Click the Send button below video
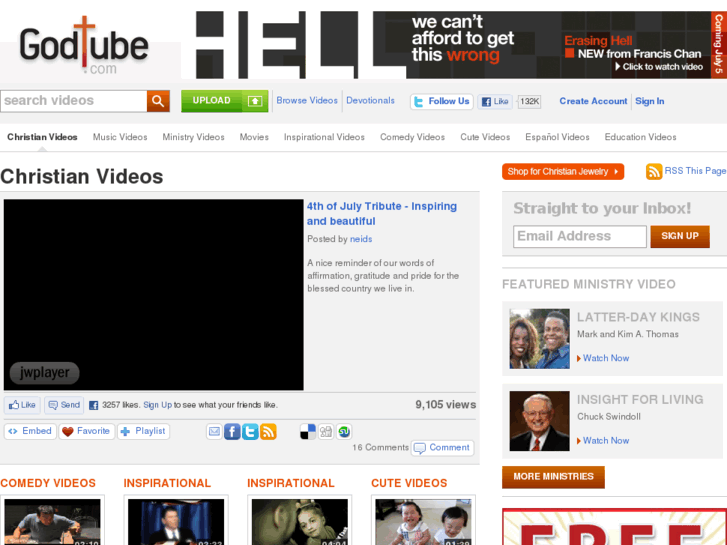Screen dimensions: 727x545 [64, 405]
